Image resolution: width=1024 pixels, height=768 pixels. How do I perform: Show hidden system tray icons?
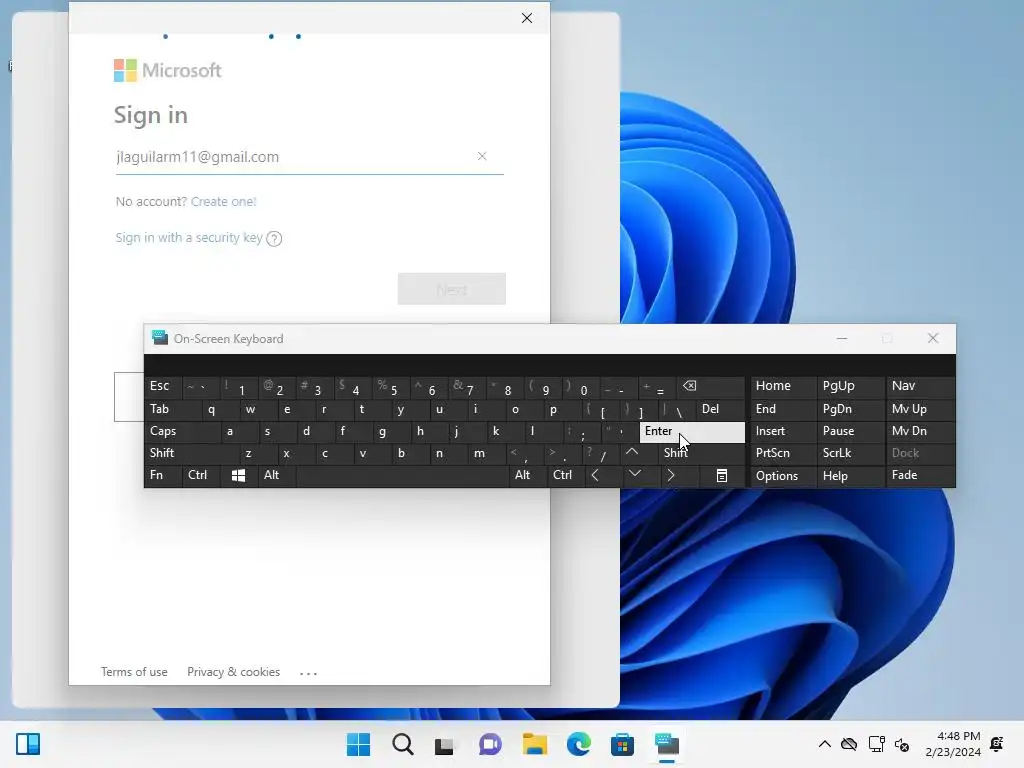[825, 744]
